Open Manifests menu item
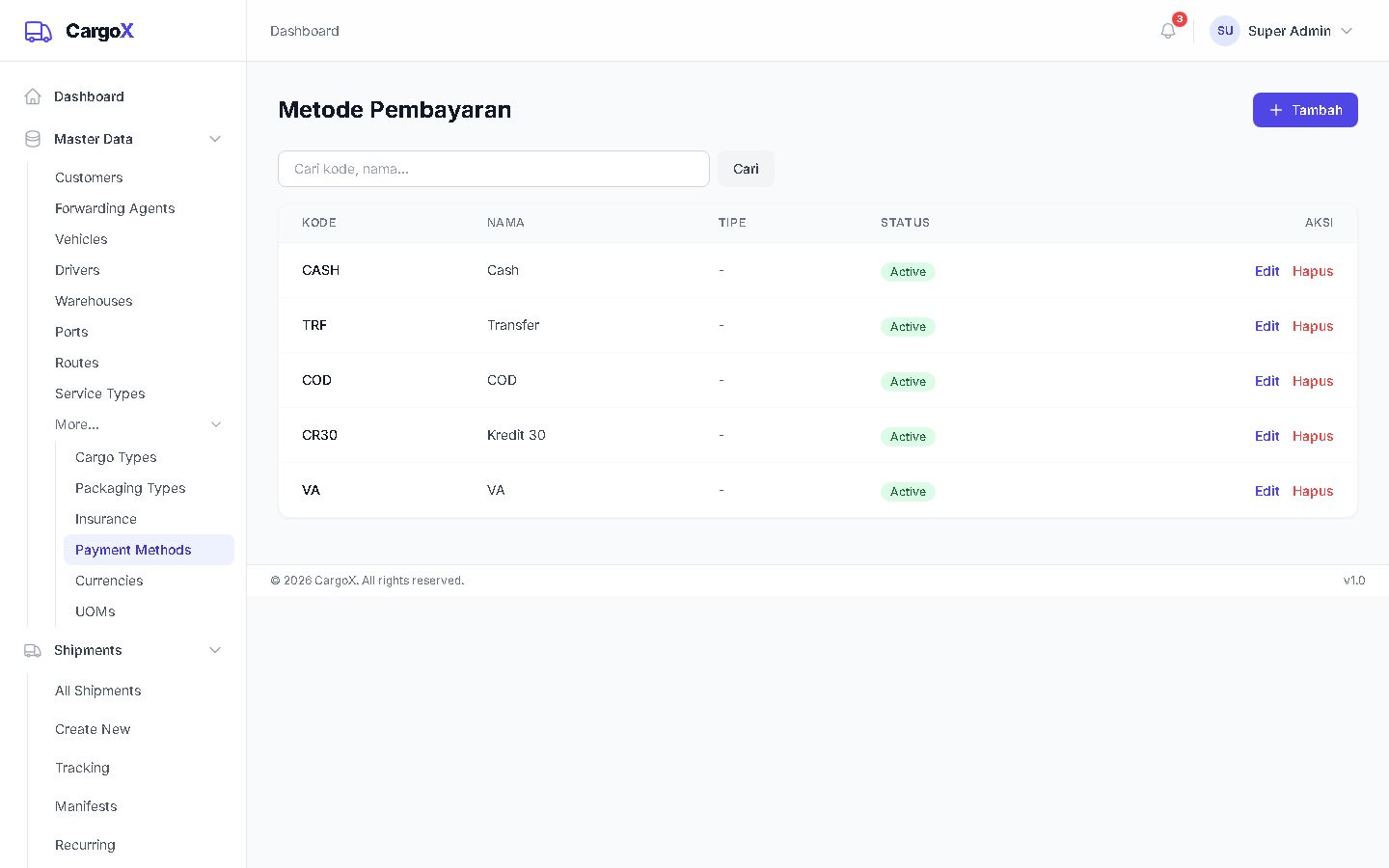This screenshot has width=1389, height=868. pos(86,806)
